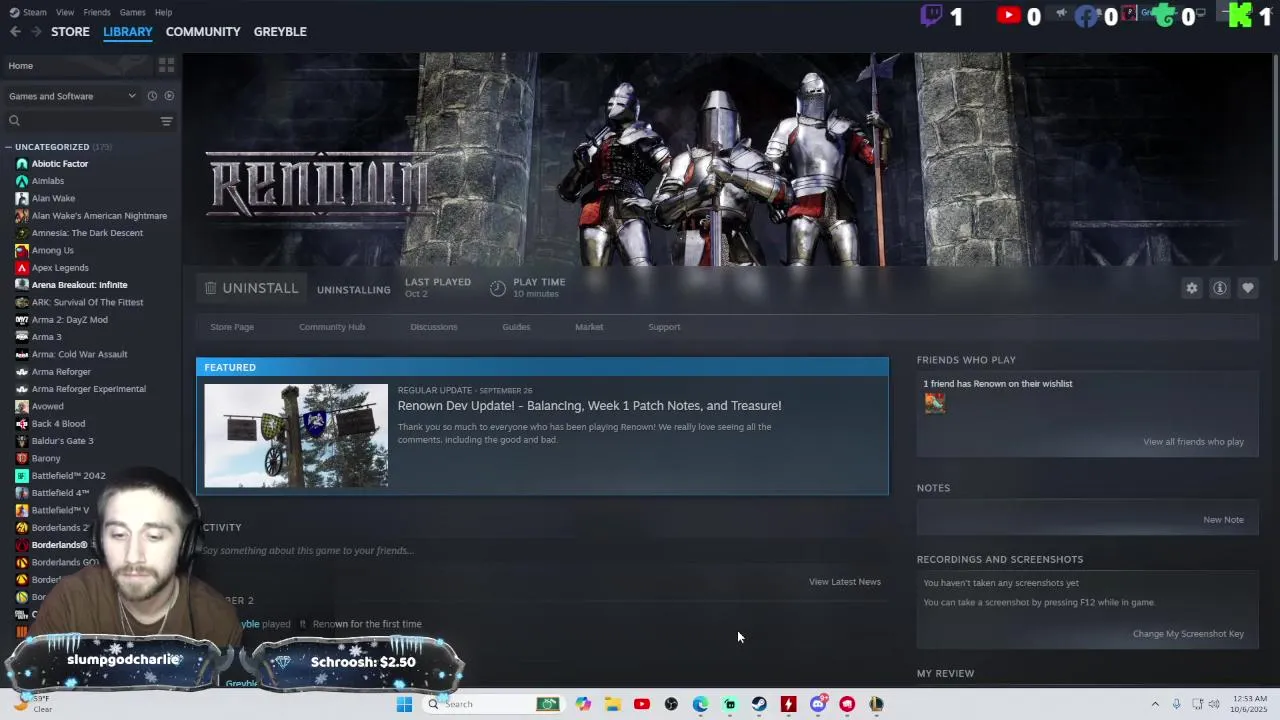The image size is (1280, 720).
Task: Click the trash icon on Uninstall
Action: (210, 288)
